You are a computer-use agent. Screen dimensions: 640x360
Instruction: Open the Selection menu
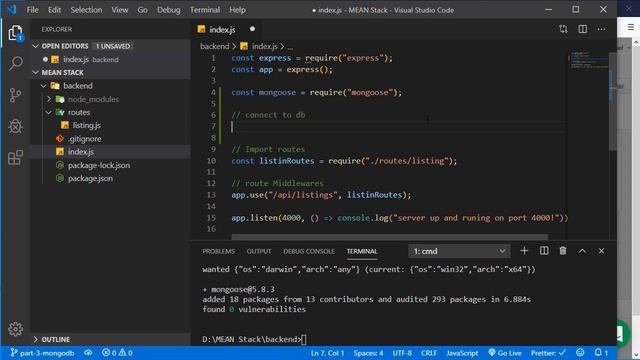pyautogui.click(x=86, y=10)
